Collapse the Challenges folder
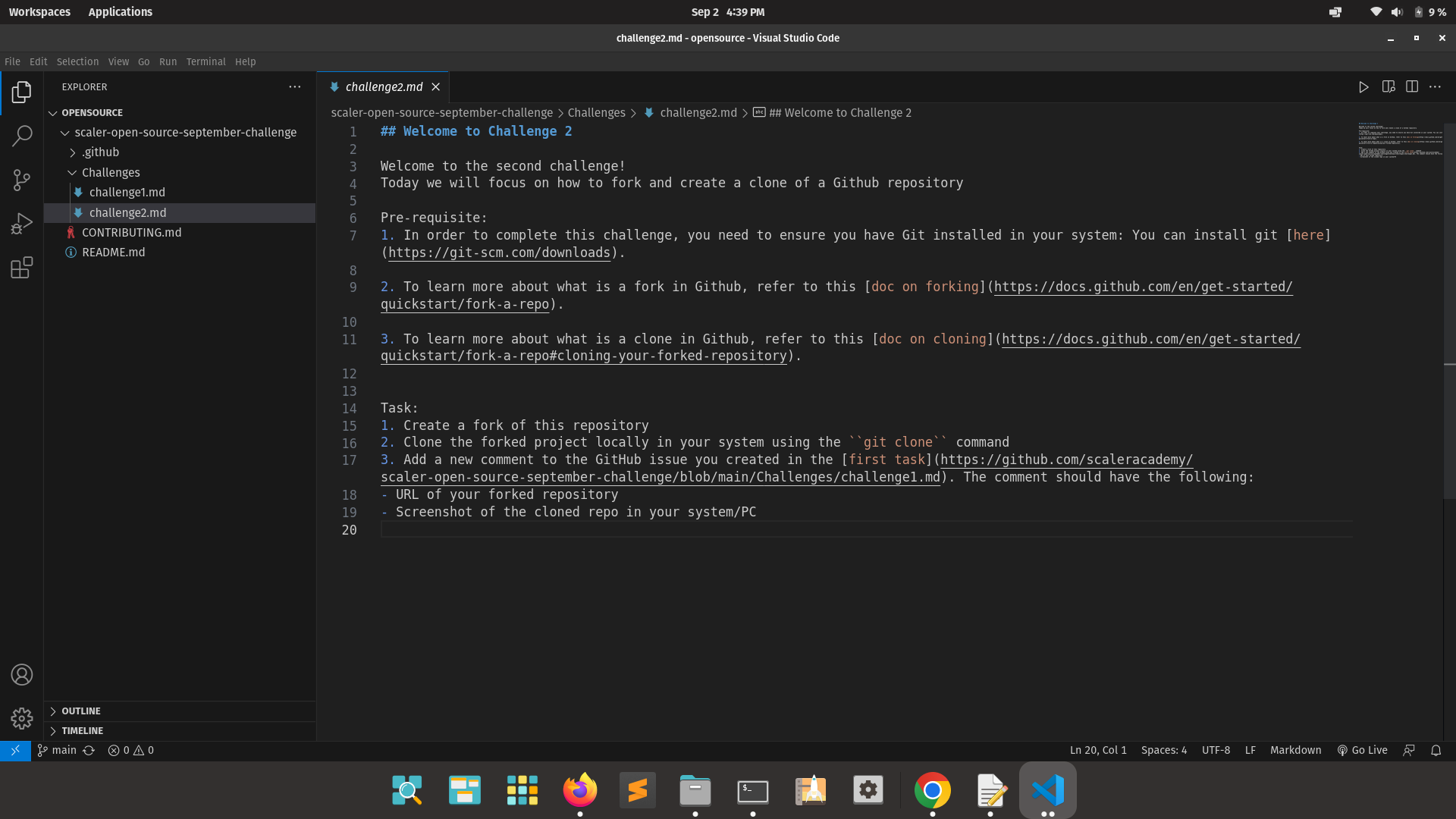This screenshot has width=1456, height=819. 73,172
